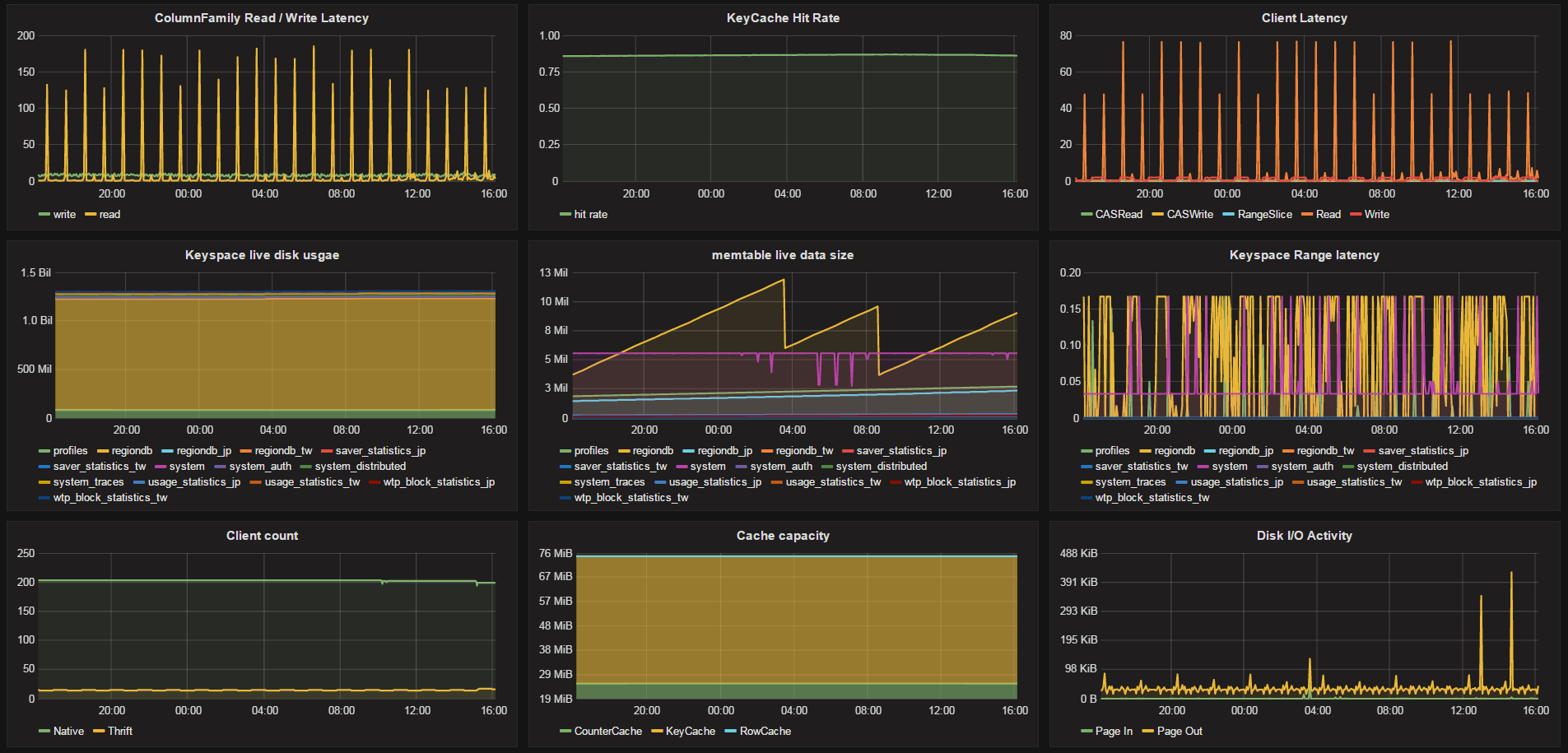This screenshot has height=753, width=1568.
Task: Toggle Page Out series in Disk I/O legend
Action: (x=1179, y=732)
